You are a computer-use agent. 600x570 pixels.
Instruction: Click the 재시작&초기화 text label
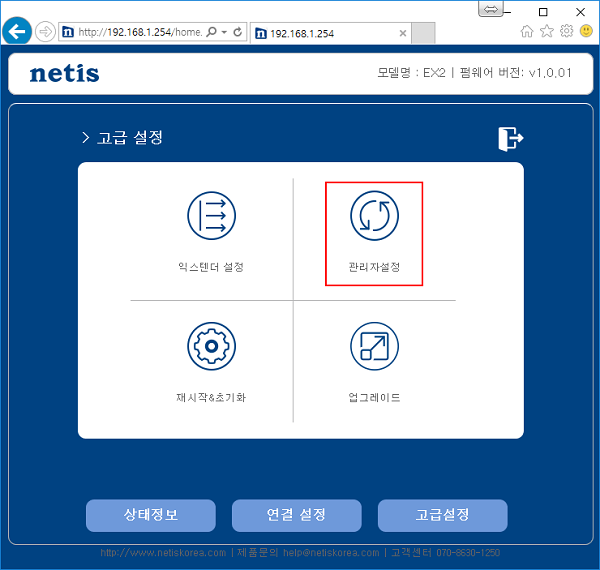(211, 397)
